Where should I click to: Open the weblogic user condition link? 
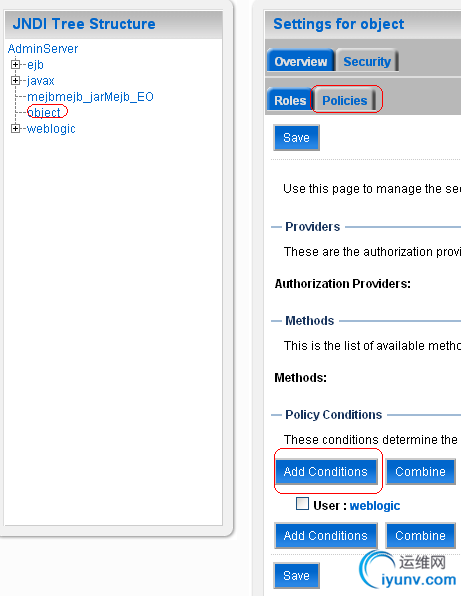[375, 506]
